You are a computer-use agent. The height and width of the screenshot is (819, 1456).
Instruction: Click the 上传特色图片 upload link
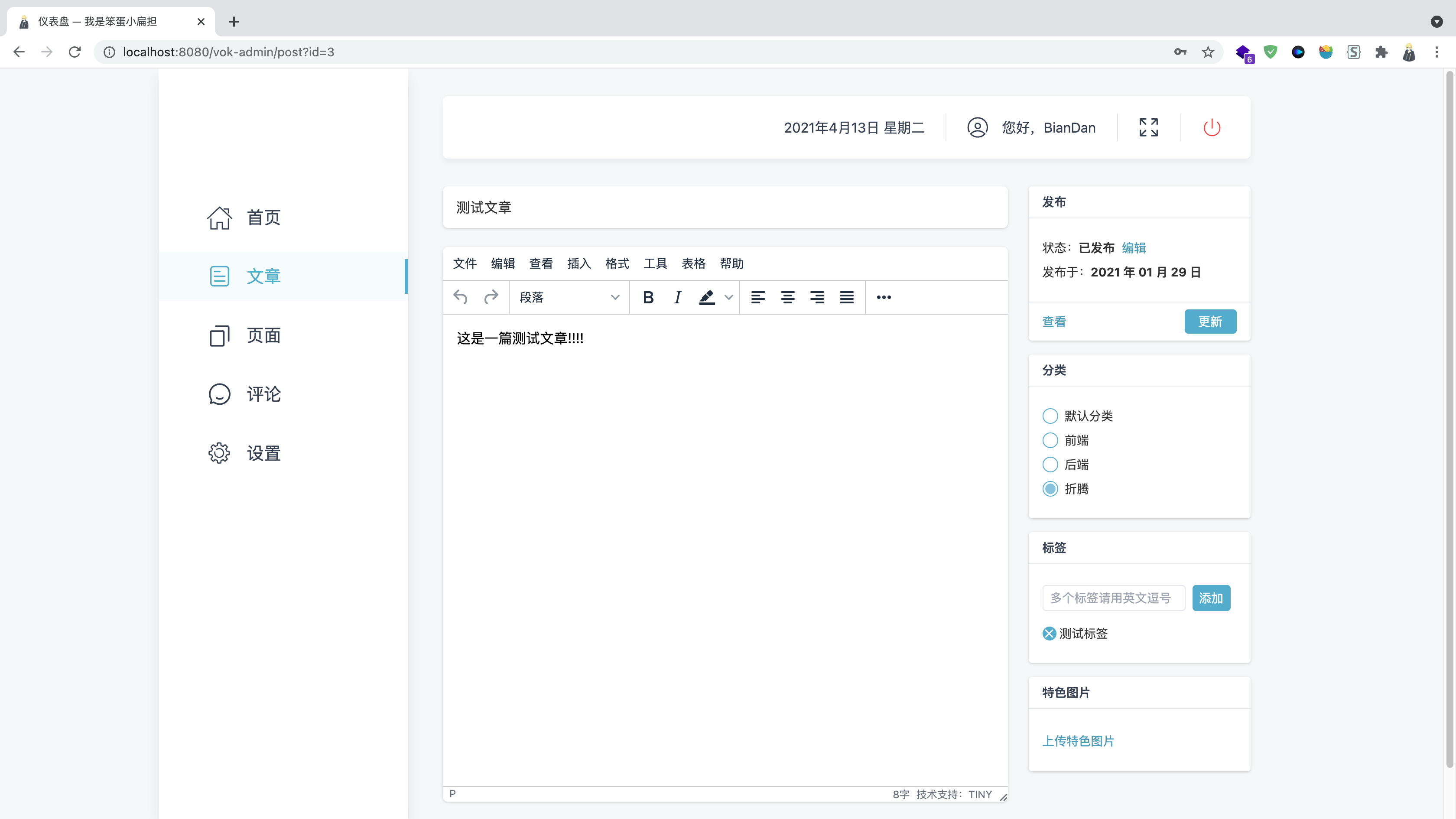pos(1078,741)
